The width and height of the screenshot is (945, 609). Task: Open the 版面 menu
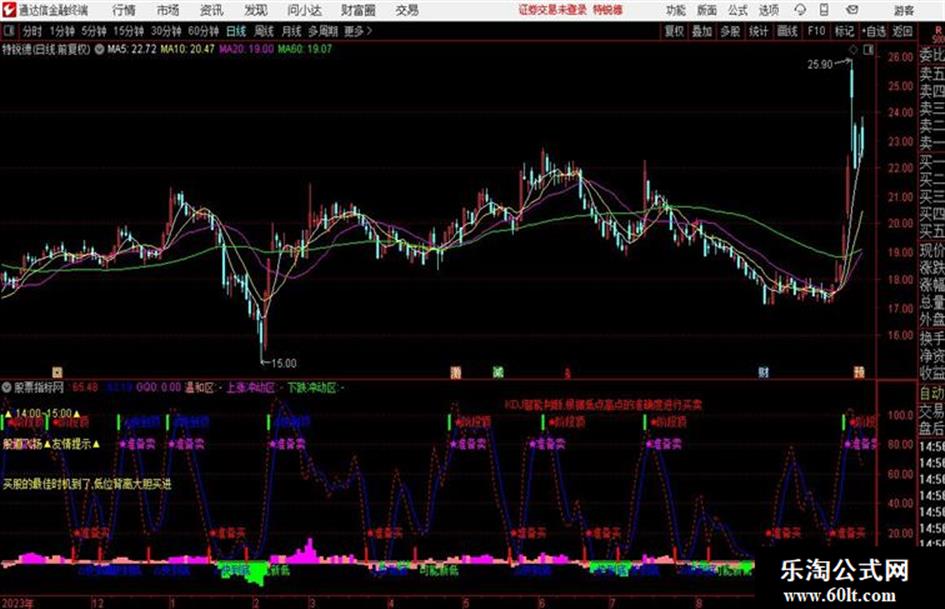point(707,10)
